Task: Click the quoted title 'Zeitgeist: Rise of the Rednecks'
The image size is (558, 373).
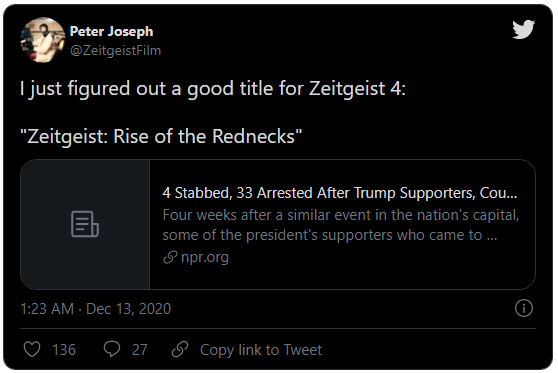Action: pos(161,136)
